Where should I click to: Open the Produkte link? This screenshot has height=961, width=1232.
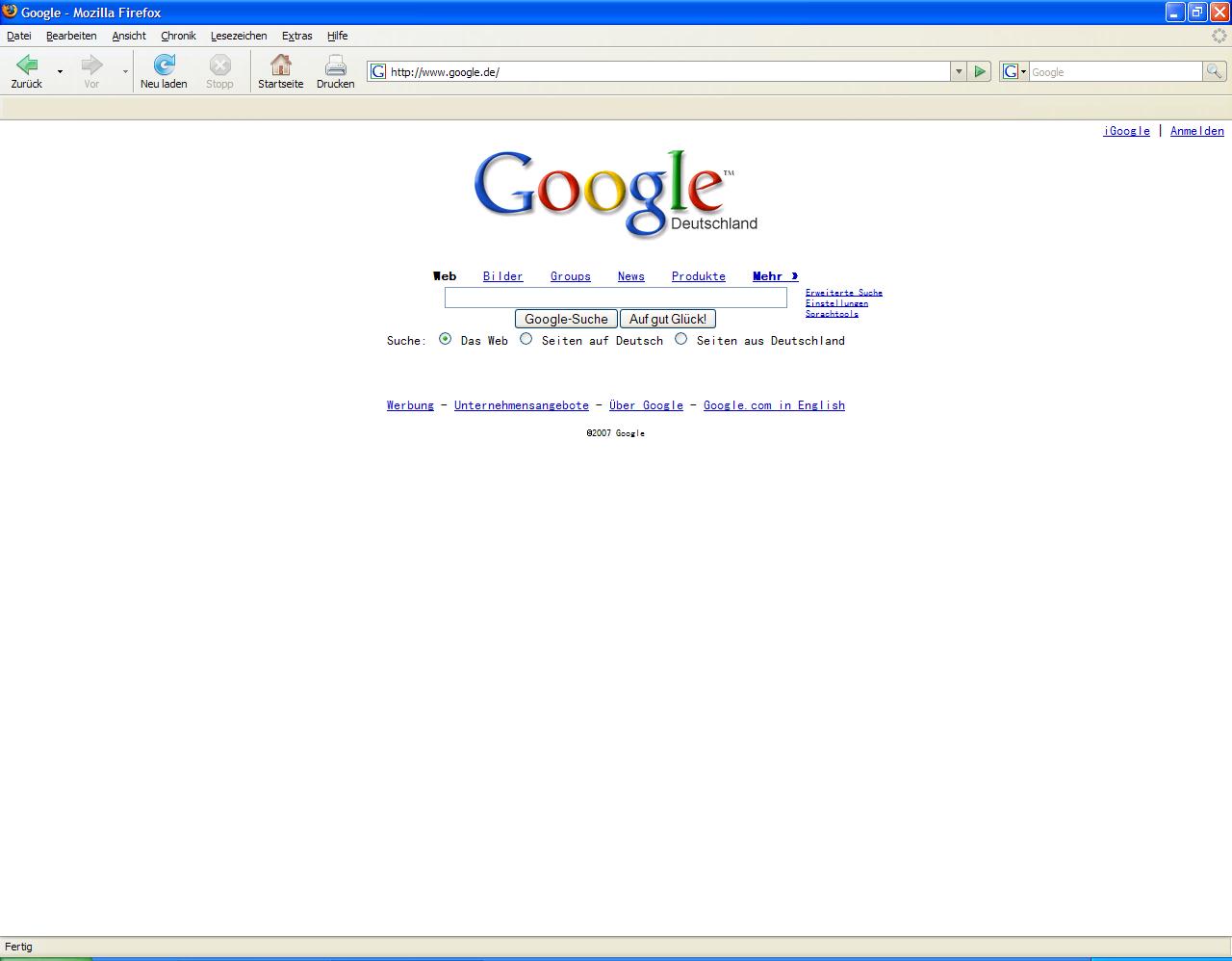coord(699,276)
